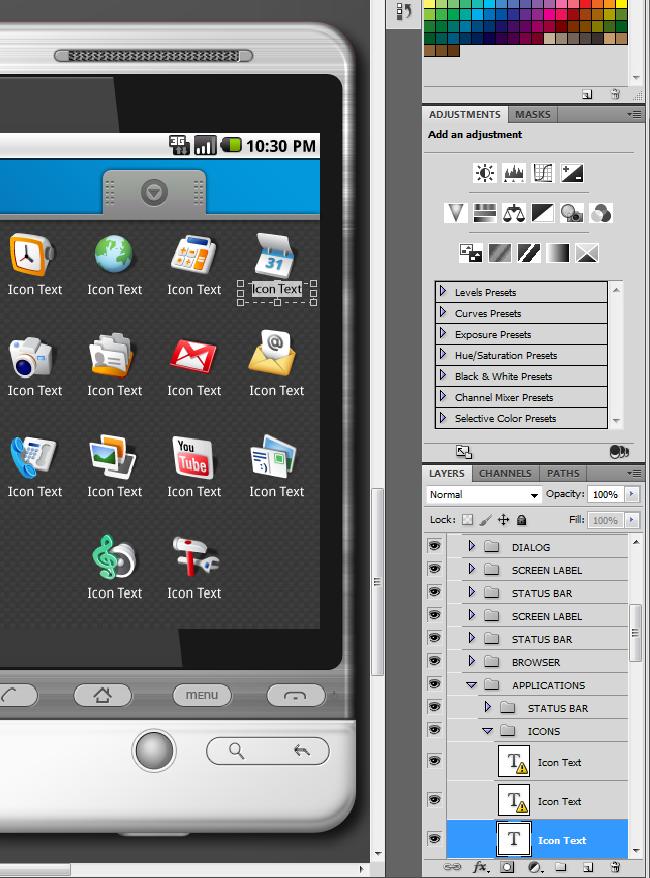Click the Gradient Map adjustment icon

[x=558, y=252]
